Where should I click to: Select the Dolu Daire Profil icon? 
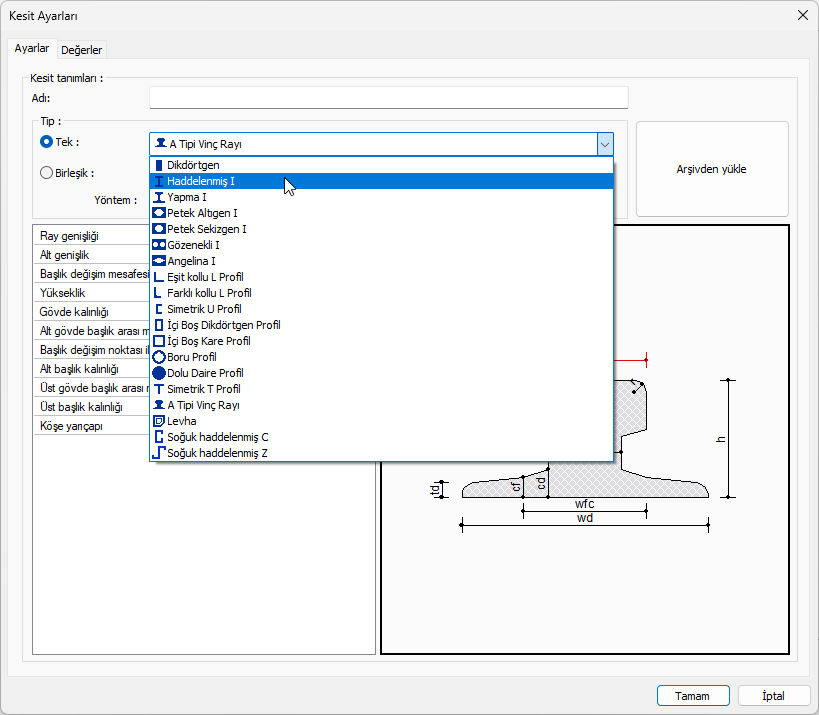click(x=159, y=373)
